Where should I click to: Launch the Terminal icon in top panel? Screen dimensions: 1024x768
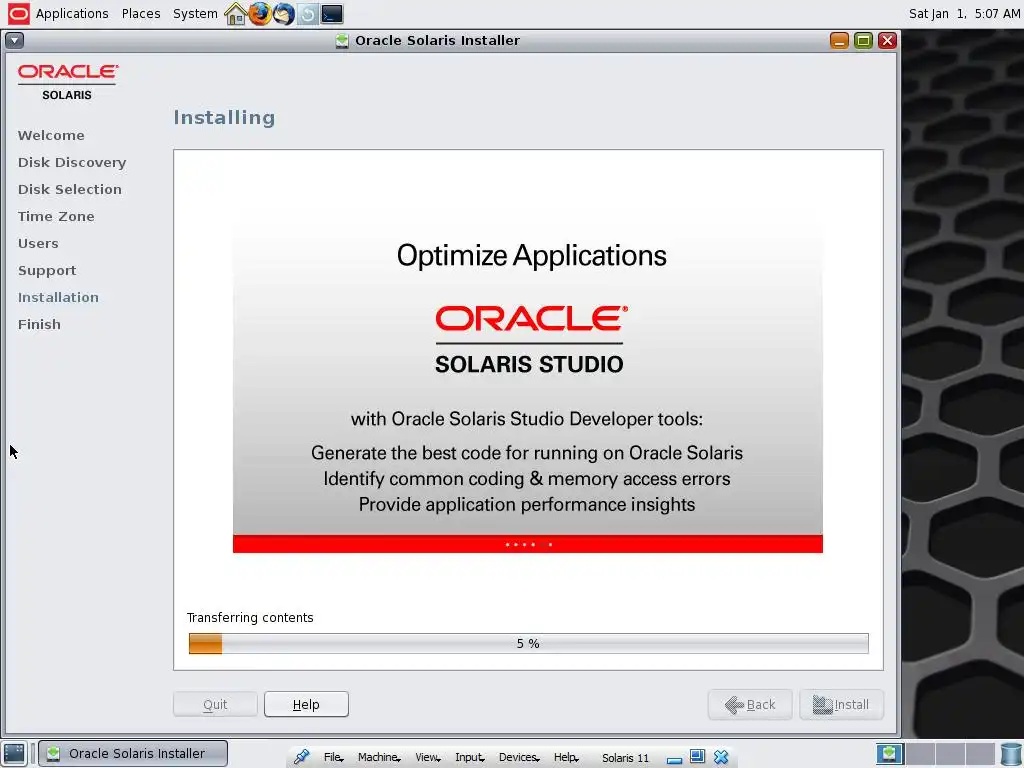click(x=332, y=14)
